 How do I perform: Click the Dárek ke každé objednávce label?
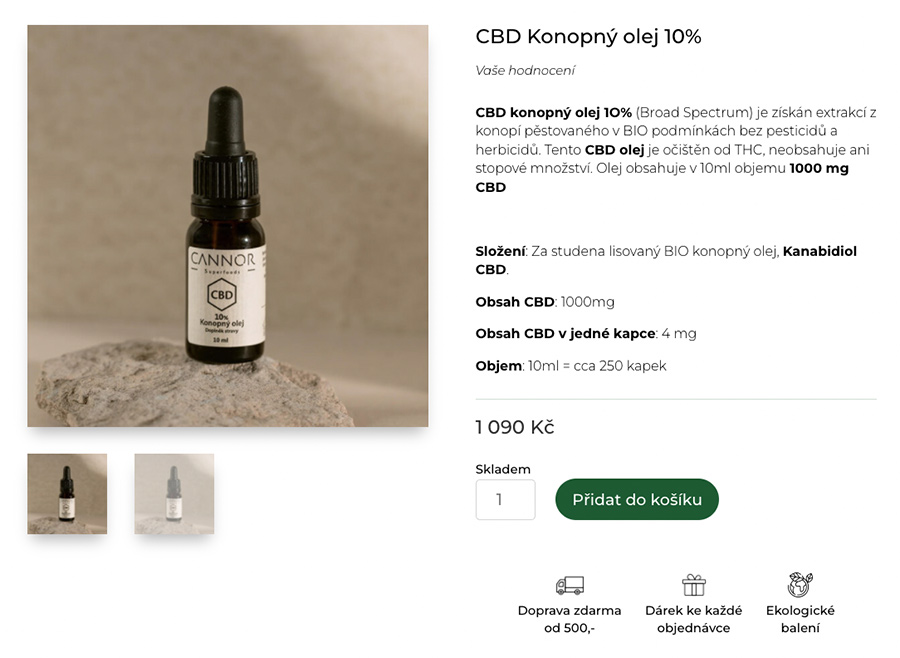click(x=693, y=619)
